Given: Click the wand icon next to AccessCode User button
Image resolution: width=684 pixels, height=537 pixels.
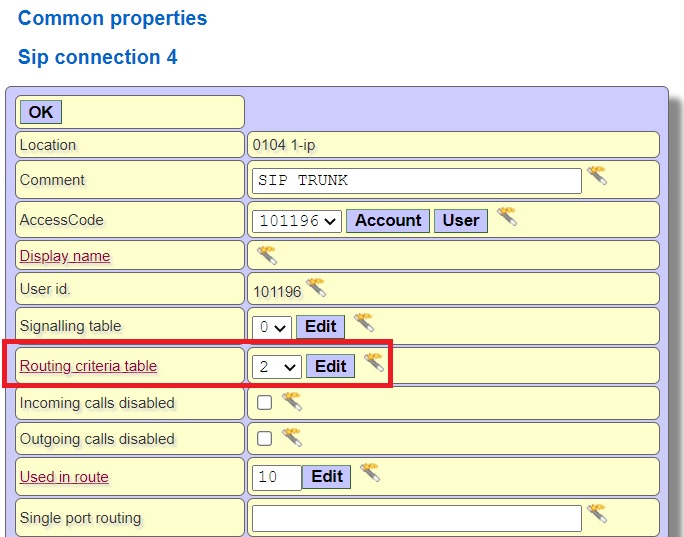Looking at the screenshot, I should (507, 217).
